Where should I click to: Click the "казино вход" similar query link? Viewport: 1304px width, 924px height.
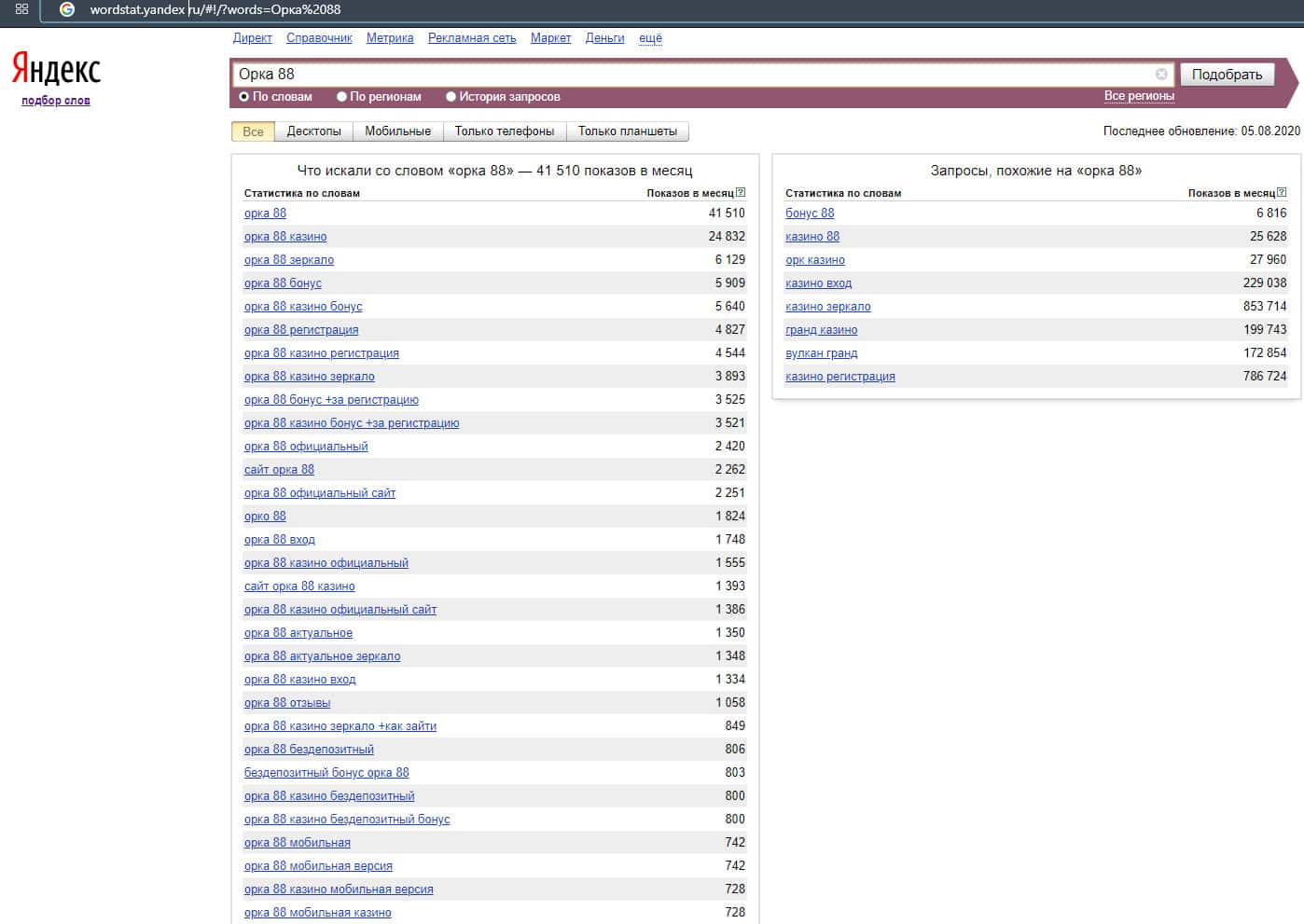(x=818, y=283)
